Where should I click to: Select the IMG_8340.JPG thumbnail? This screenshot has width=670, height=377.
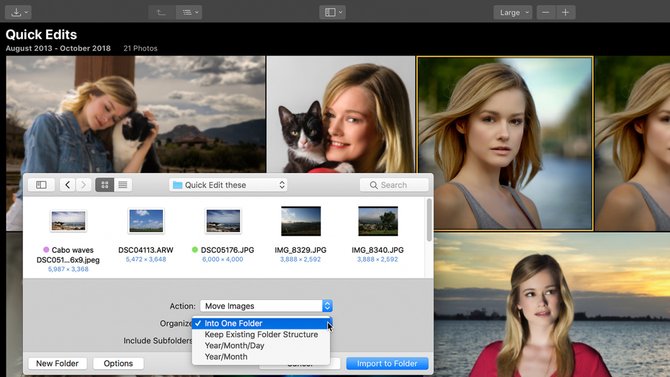378,221
